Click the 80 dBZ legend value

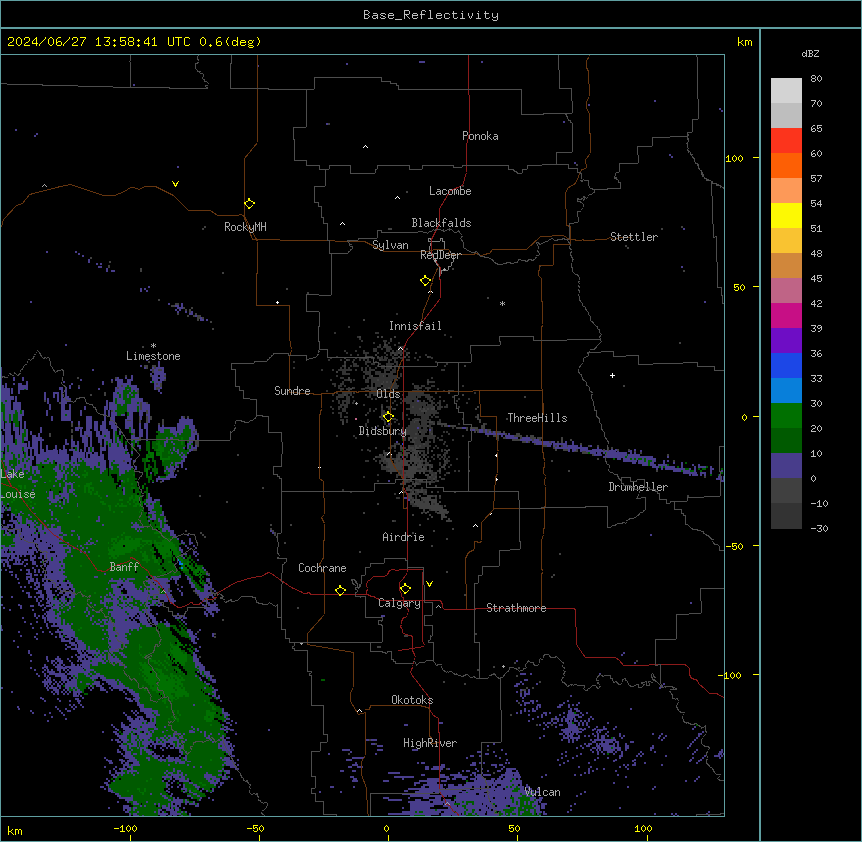click(x=816, y=79)
